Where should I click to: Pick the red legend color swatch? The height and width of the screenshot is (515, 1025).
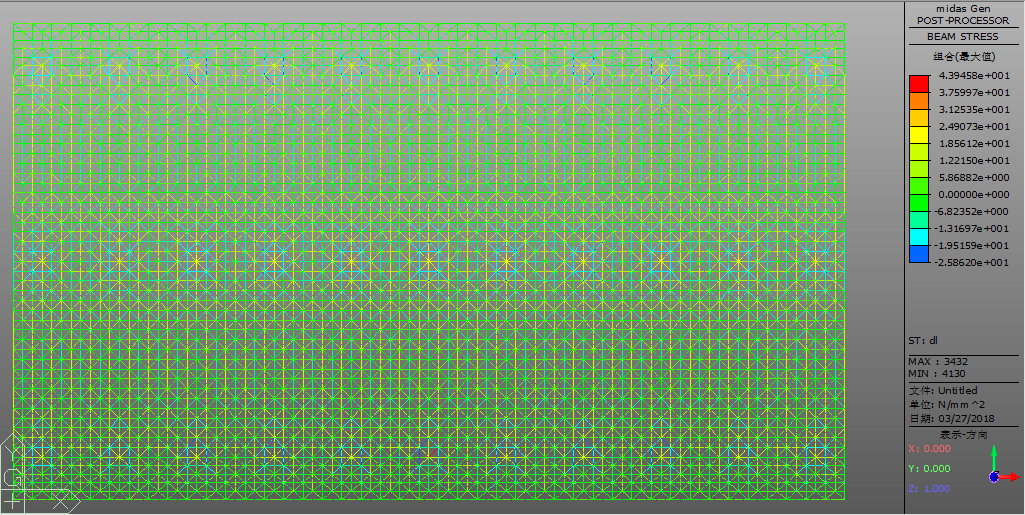[918, 84]
